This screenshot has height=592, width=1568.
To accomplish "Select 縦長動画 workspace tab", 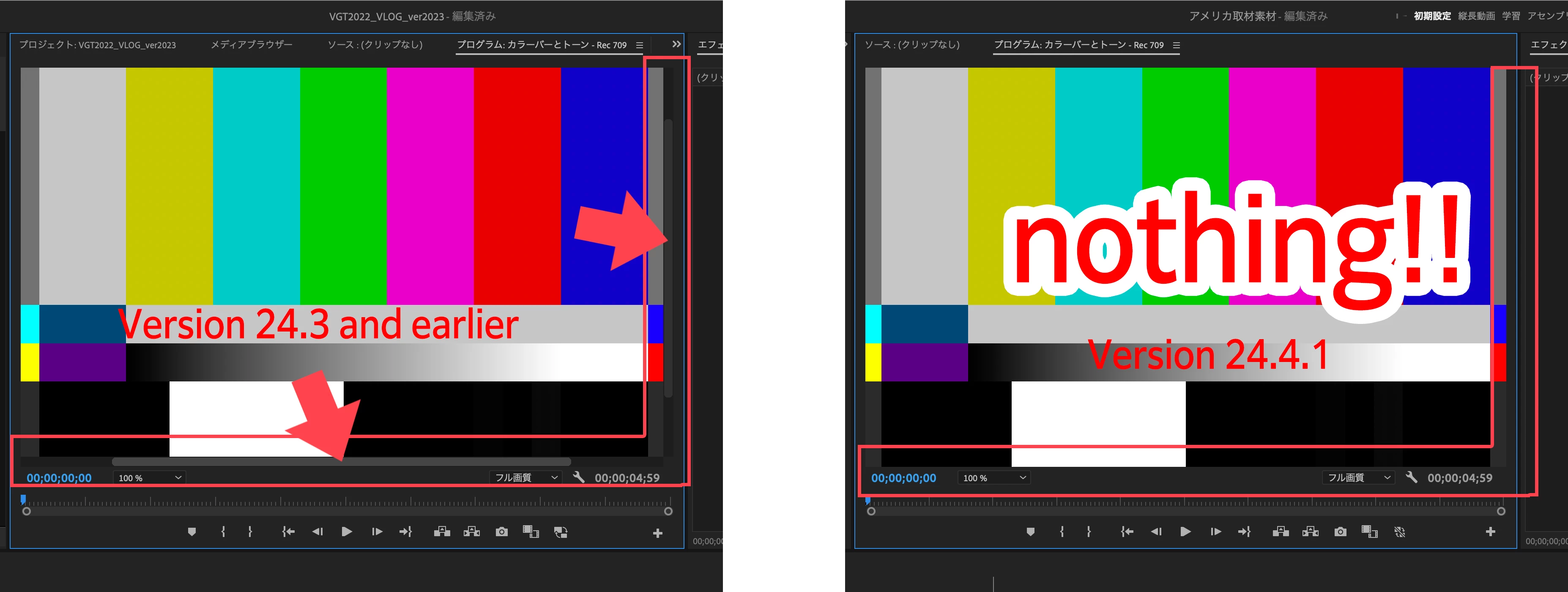I will [1476, 16].
